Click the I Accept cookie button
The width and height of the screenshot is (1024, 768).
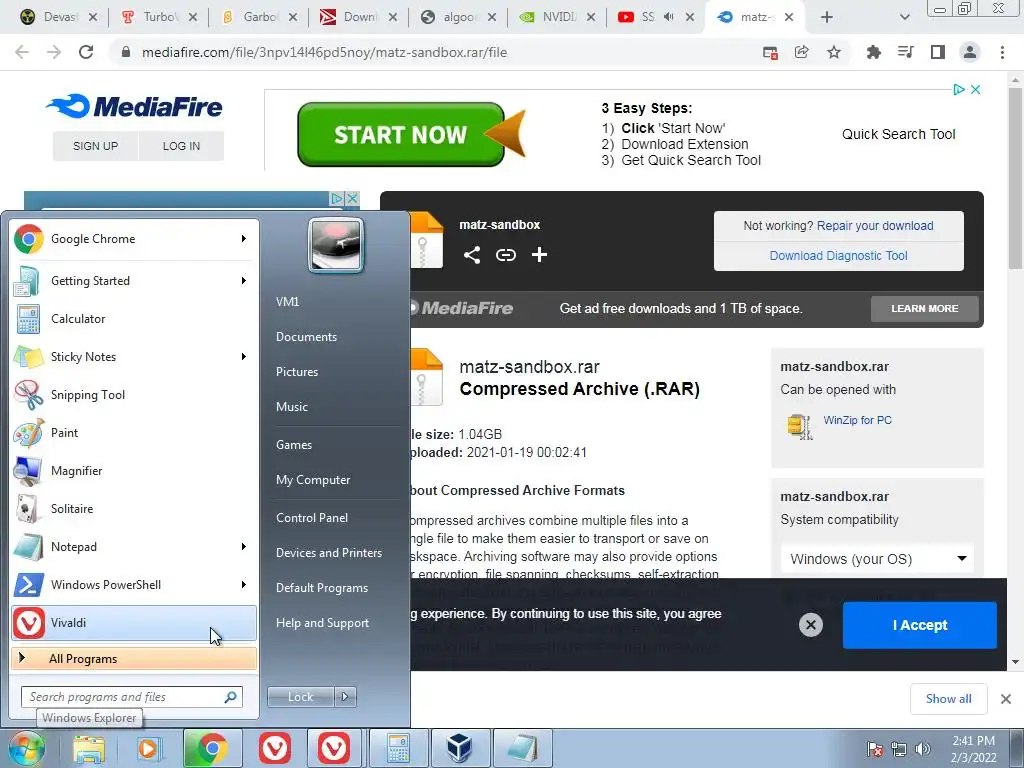pos(920,625)
